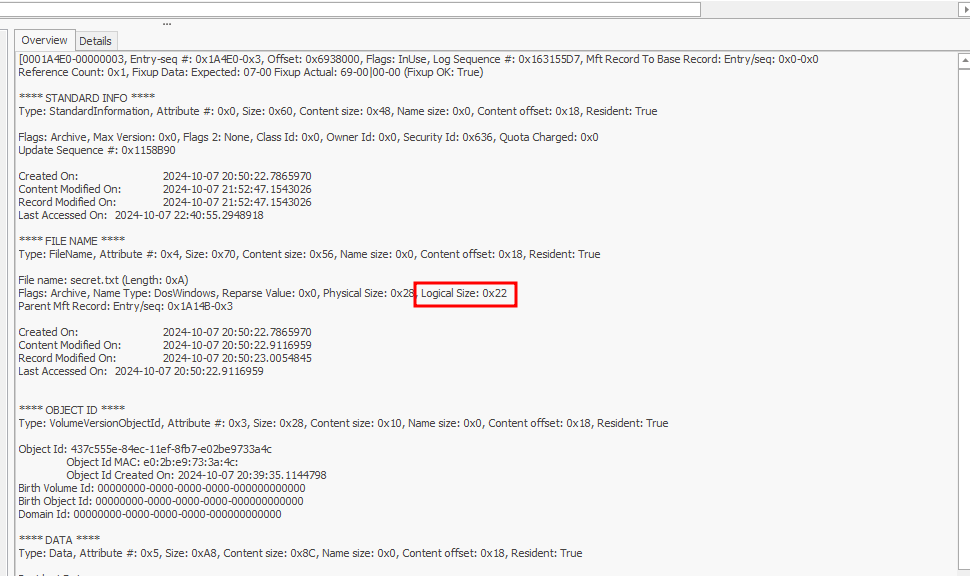Select the 'Reference Count: 0x1, Fixup Data' line
The image size is (970, 576).
[x=251, y=72]
